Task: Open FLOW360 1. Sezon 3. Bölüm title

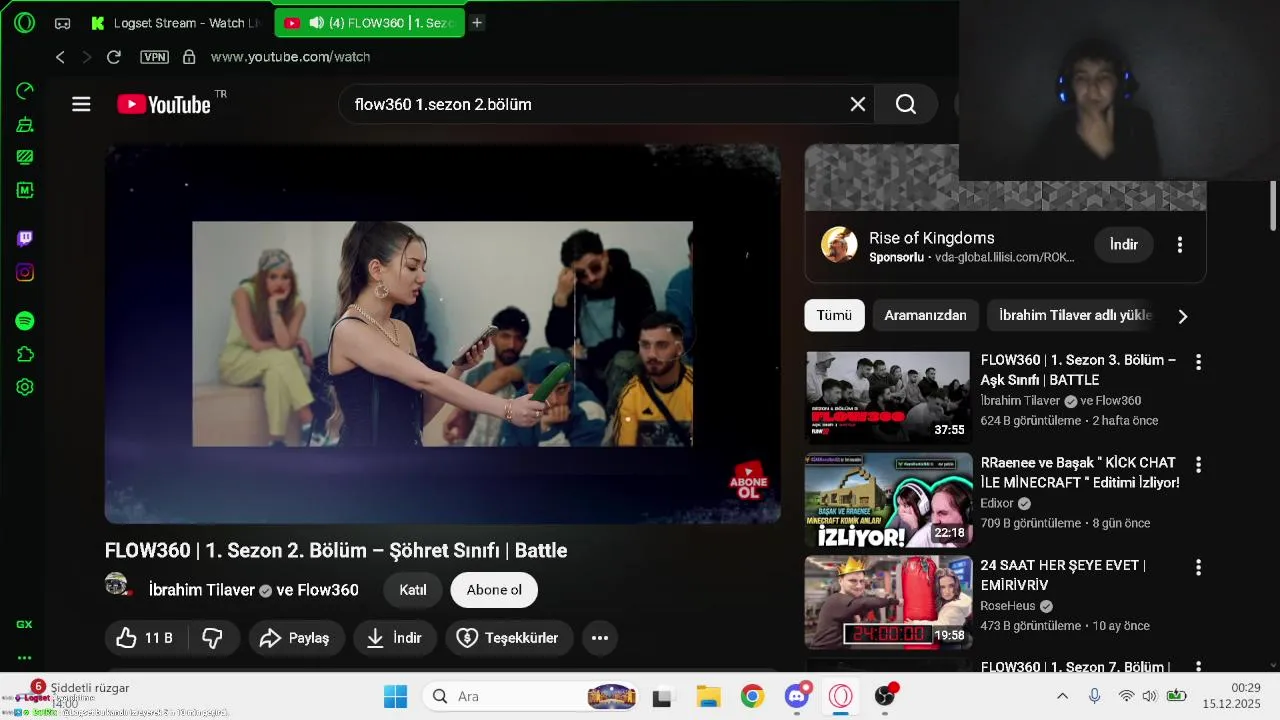Action: point(1078,370)
